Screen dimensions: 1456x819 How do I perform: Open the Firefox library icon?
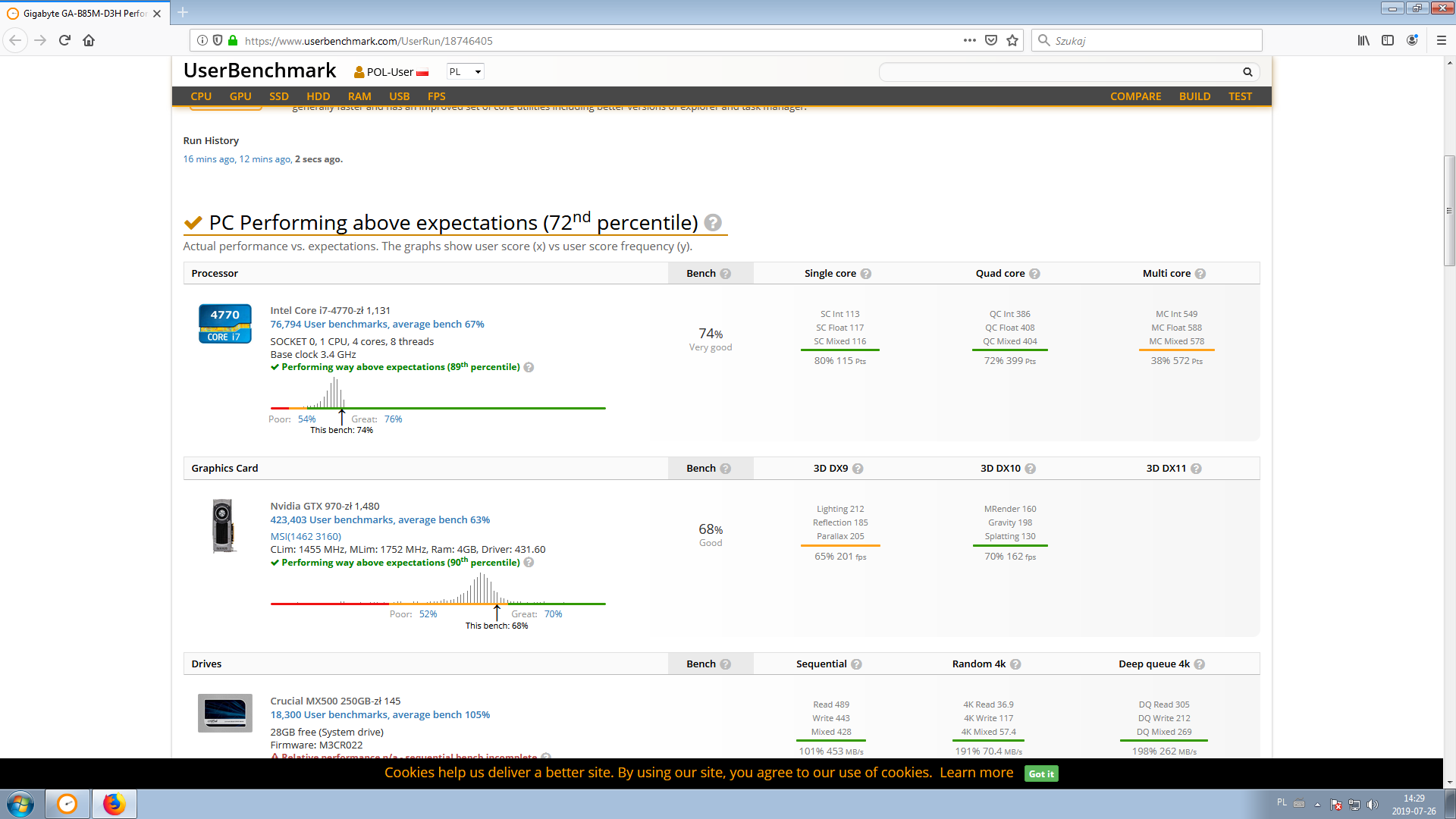point(1363,40)
